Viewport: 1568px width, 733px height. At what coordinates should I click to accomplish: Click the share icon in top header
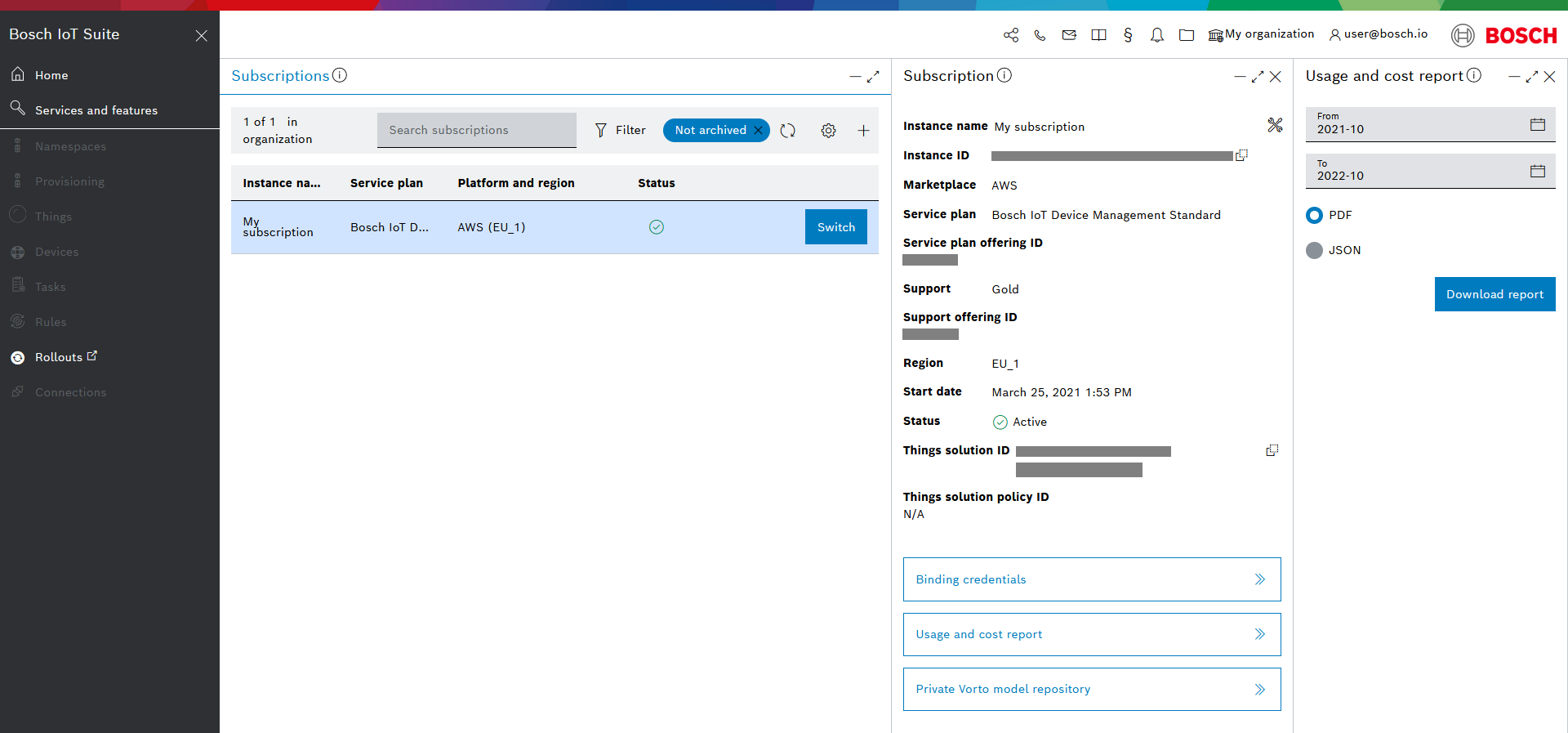[x=1011, y=35]
